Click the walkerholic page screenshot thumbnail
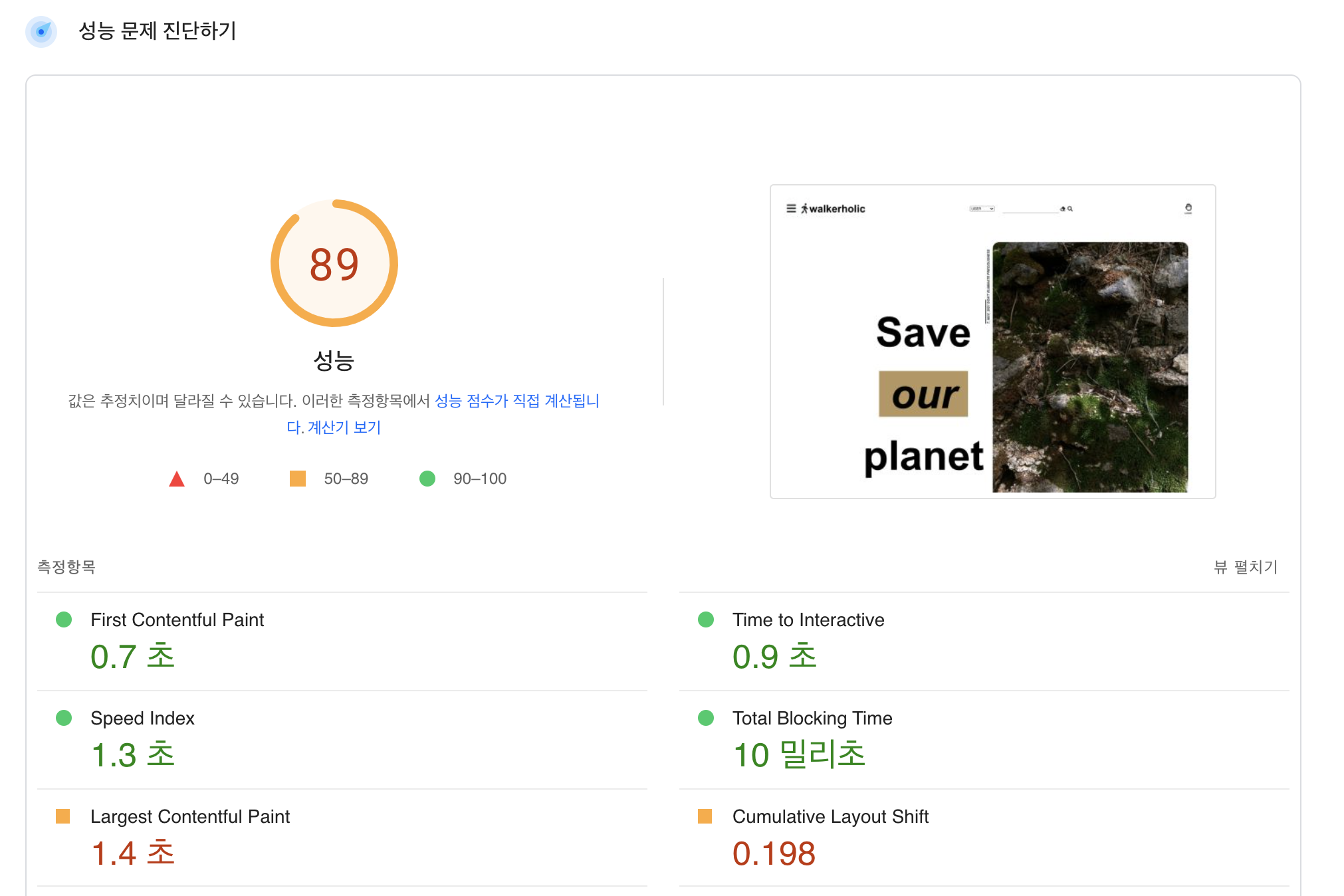Screen dimensions: 1344x896 pos(993,342)
